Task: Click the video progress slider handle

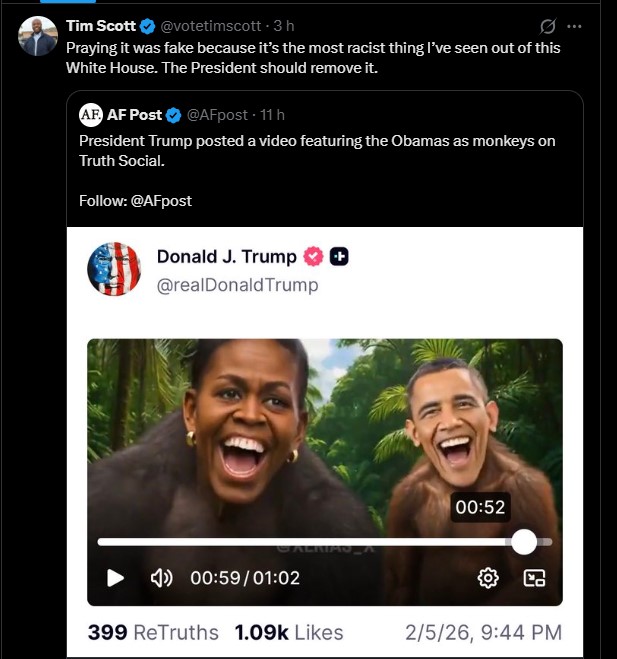Action: pos(524,542)
